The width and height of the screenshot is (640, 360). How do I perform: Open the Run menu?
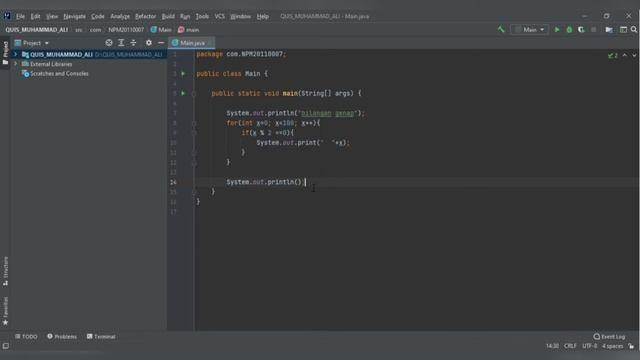tap(185, 16)
